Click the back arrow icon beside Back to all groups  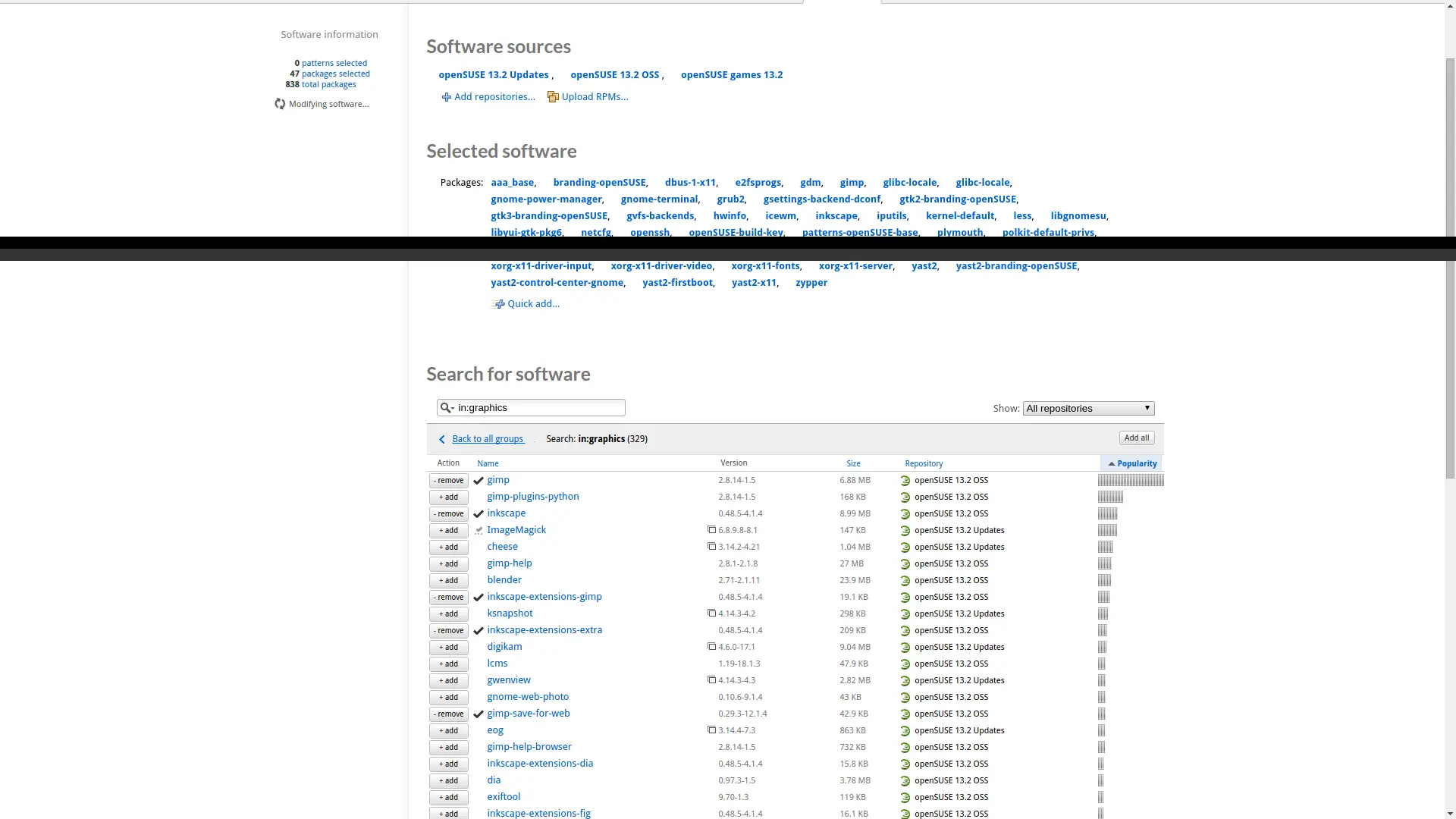click(x=442, y=440)
